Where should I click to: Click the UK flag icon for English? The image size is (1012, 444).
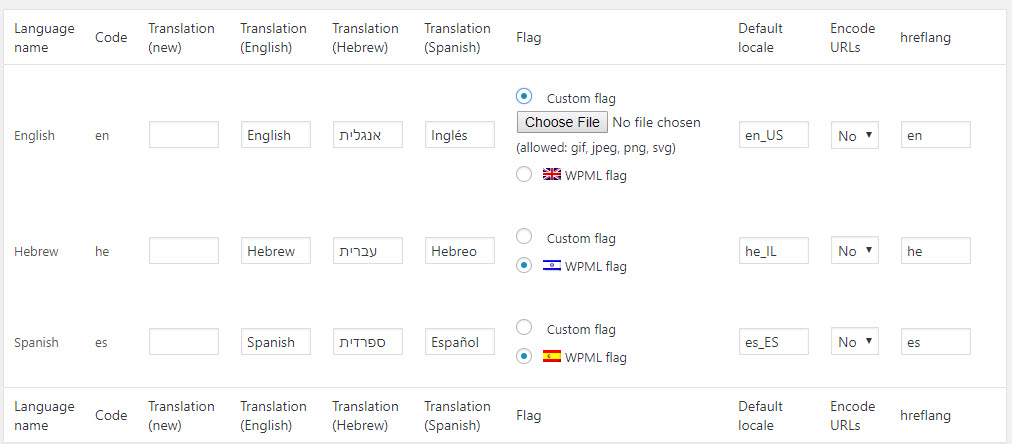click(552, 174)
